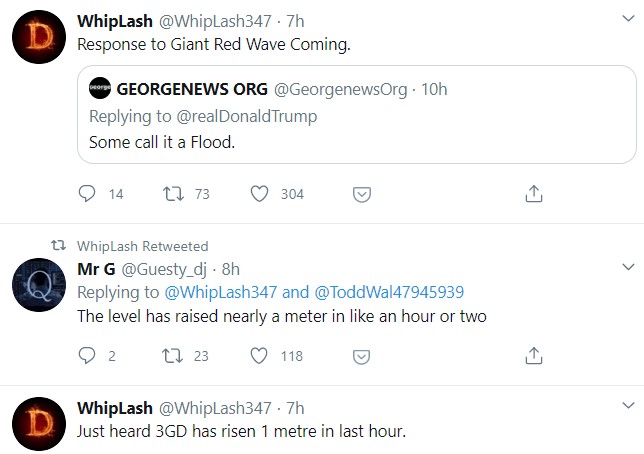Retweet the Giant Red Wave tweet
This screenshot has height=454, width=644.
[x=174, y=194]
